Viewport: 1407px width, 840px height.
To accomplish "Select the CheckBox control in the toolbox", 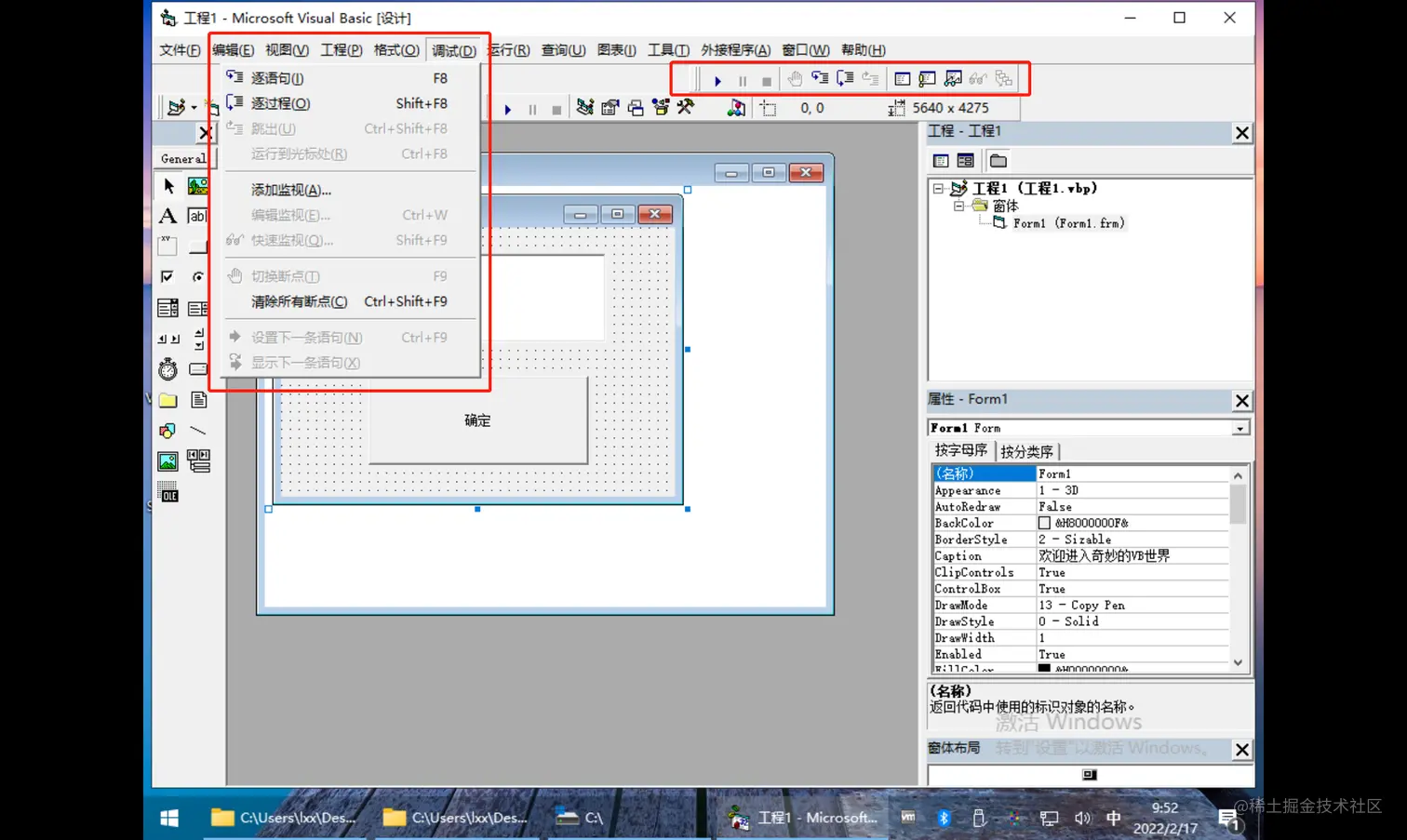I will [x=168, y=276].
